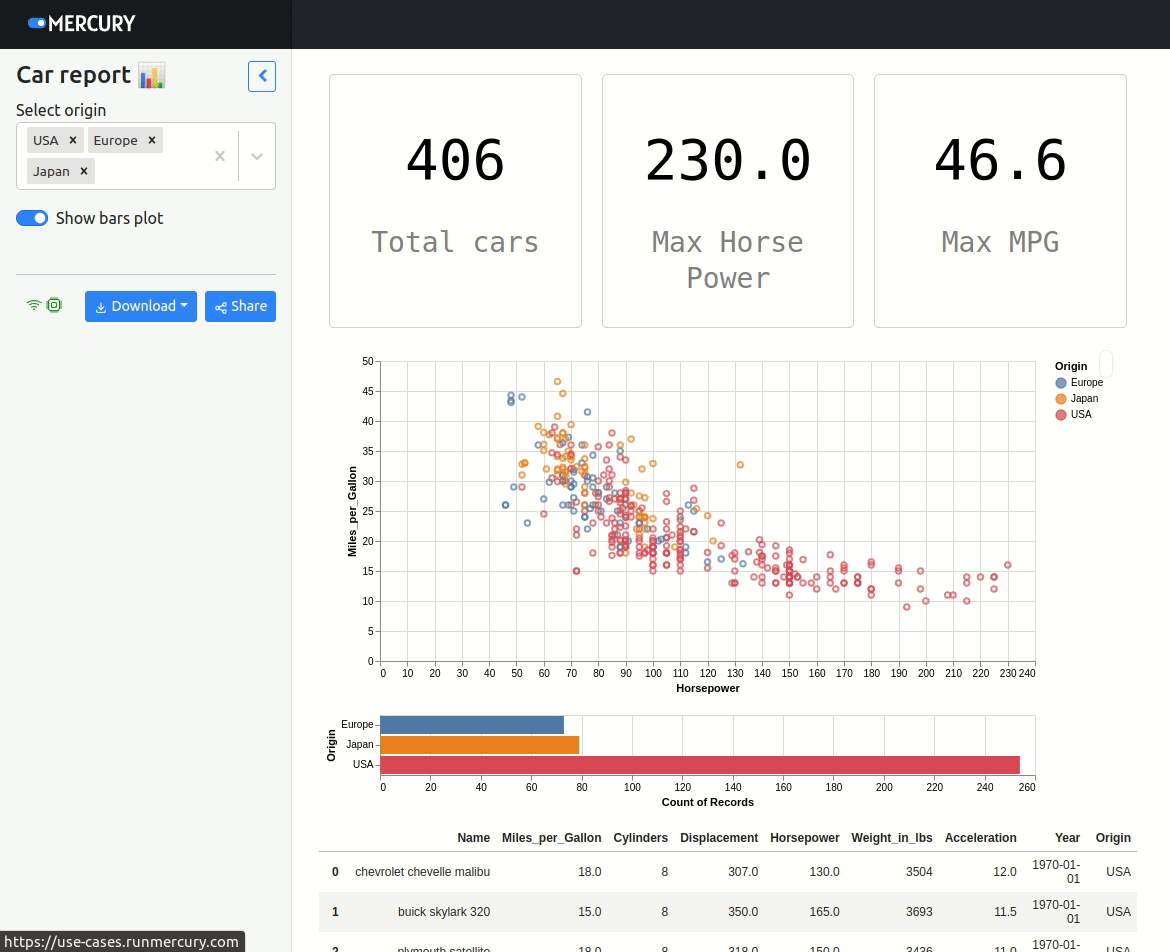The height and width of the screenshot is (952, 1170).
Task: Clear all selected origins with the x icon
Action: tap(219, 156)
